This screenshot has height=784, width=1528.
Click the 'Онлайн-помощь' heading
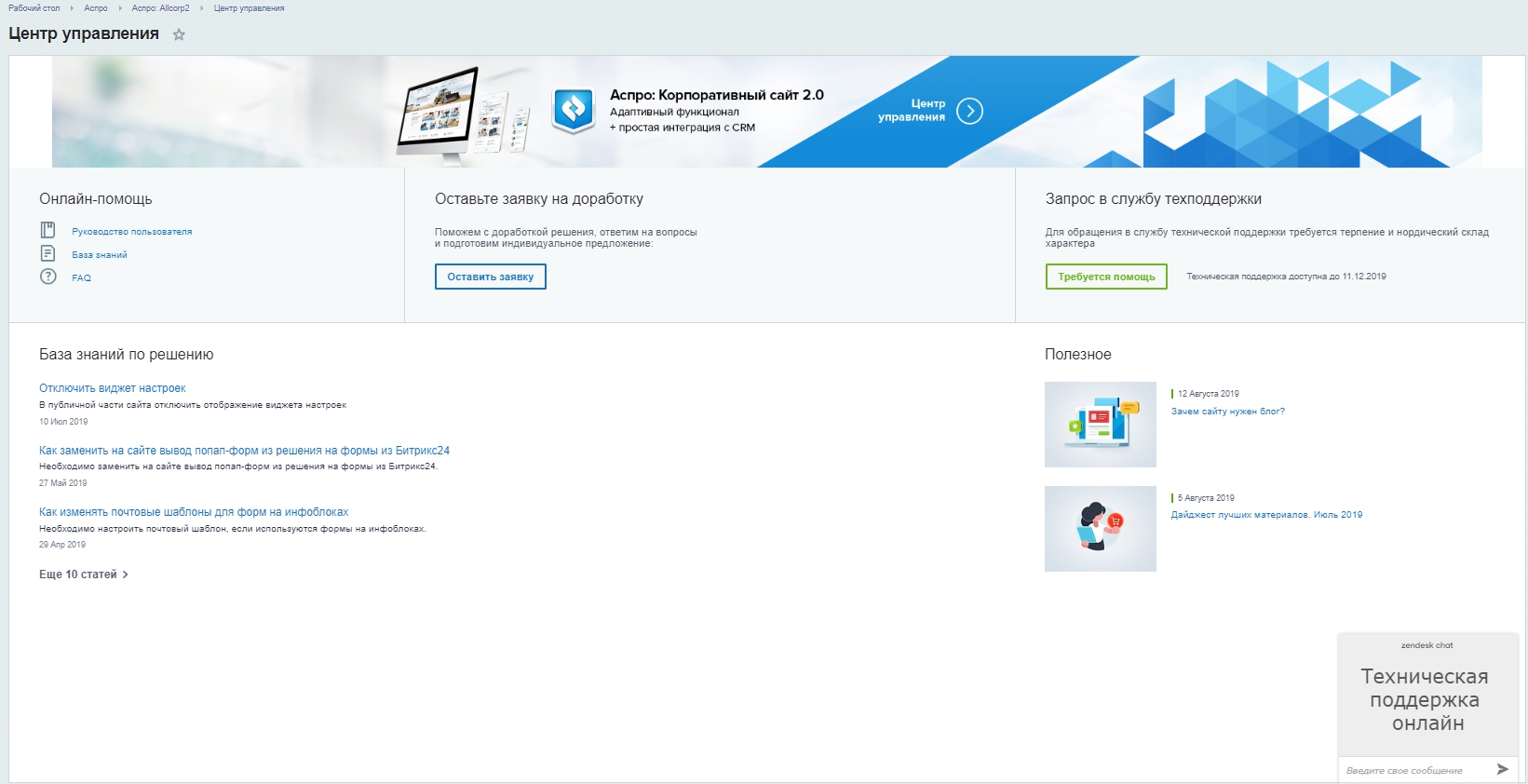pyautogui.click(x=96, y=199)
